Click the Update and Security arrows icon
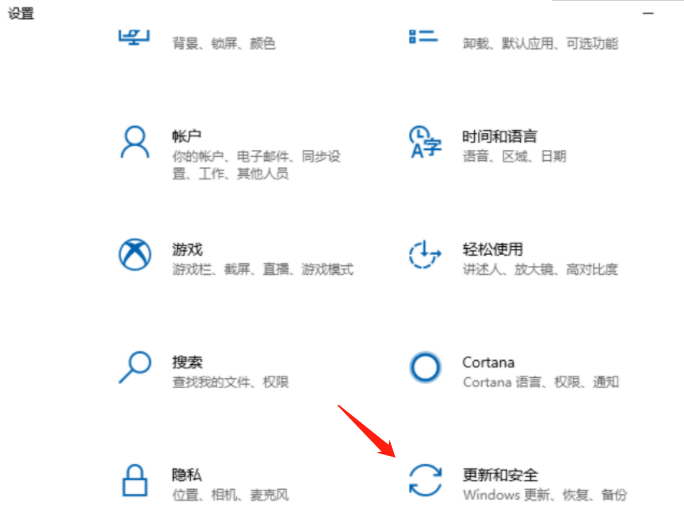 425,480
